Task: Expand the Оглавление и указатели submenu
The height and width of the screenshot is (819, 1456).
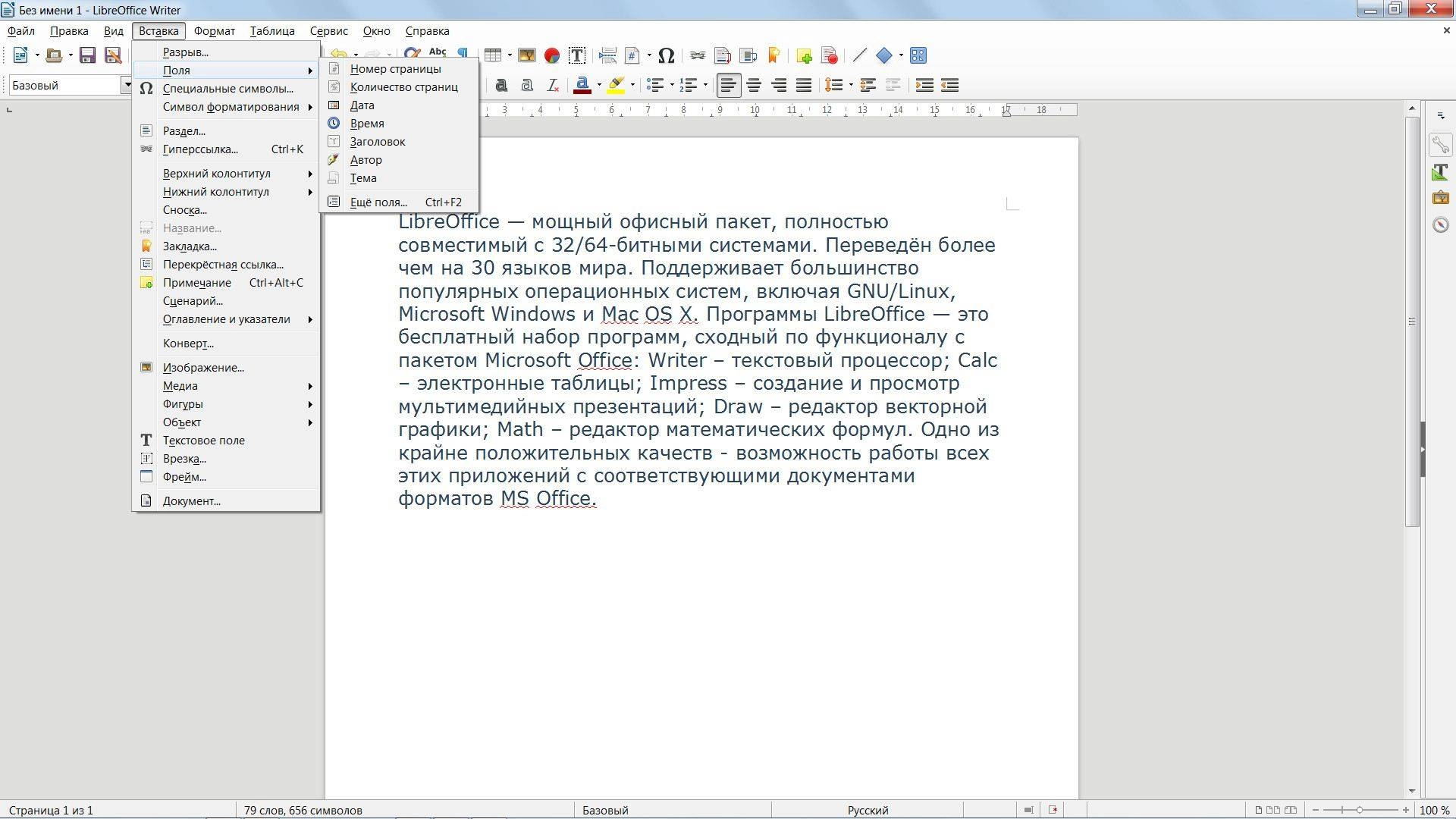Action: click(x=226, y=319)
